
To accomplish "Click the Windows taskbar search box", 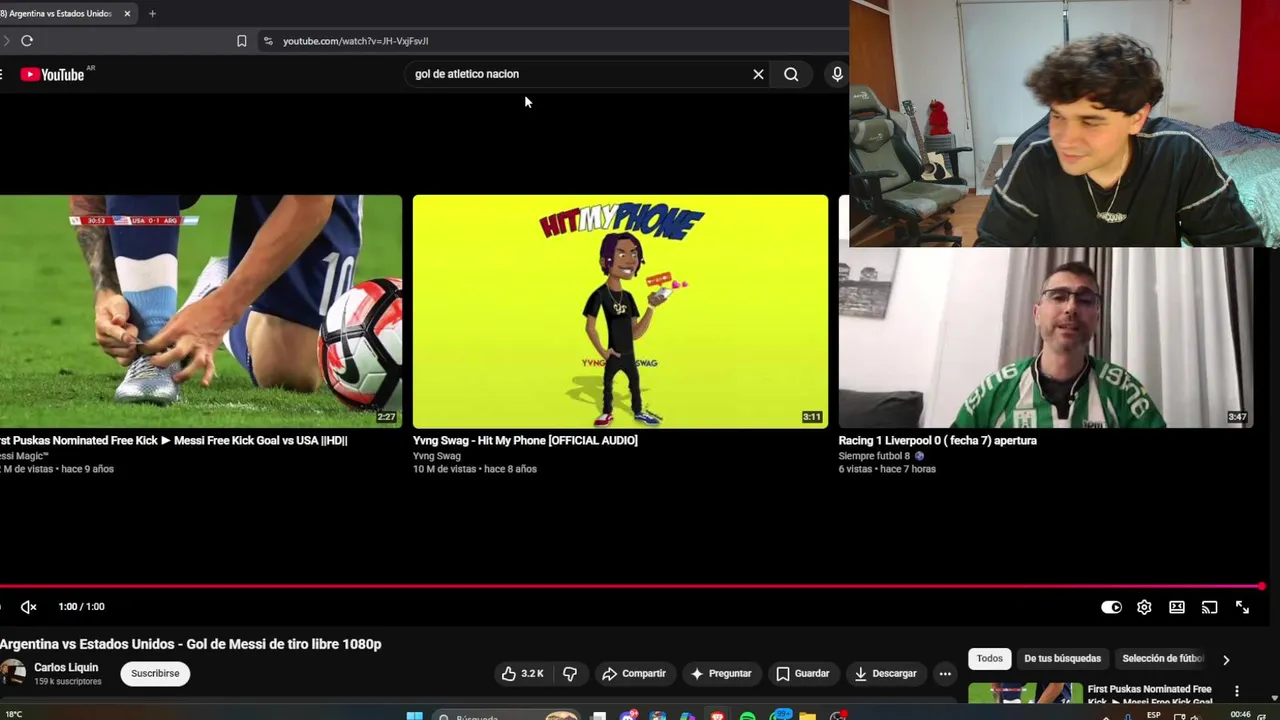I will [x=507, y=716].
